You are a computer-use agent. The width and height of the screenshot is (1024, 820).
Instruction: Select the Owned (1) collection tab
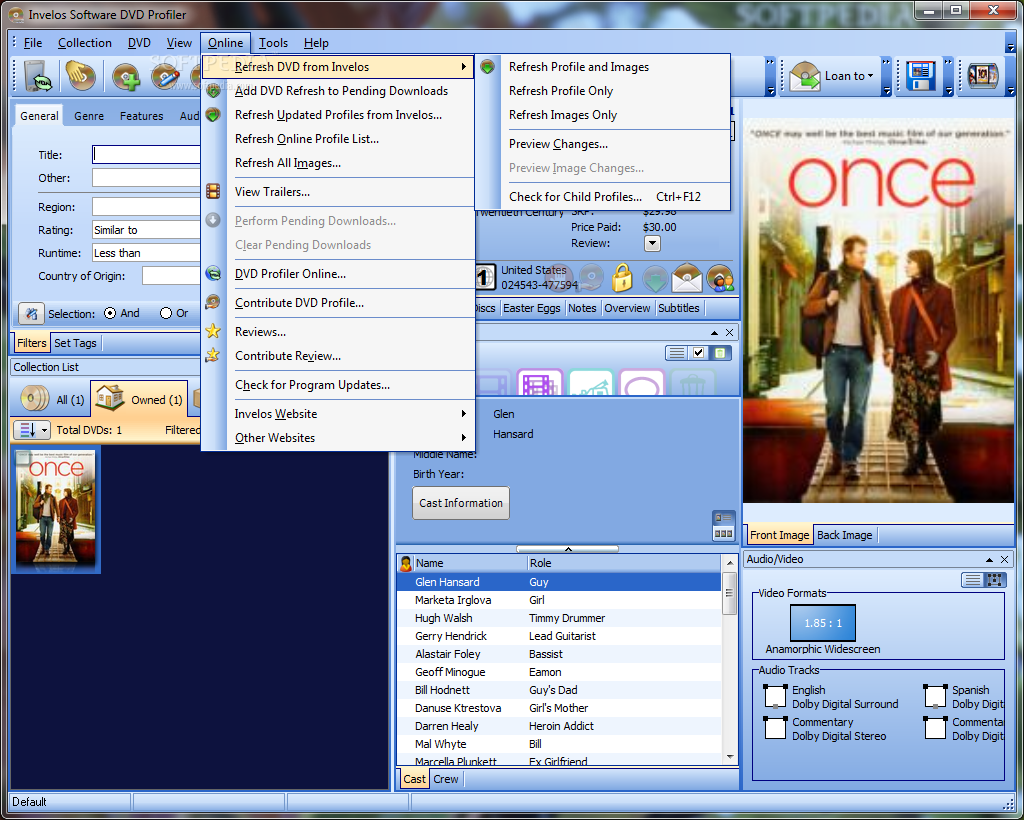[x=139, y=399]
